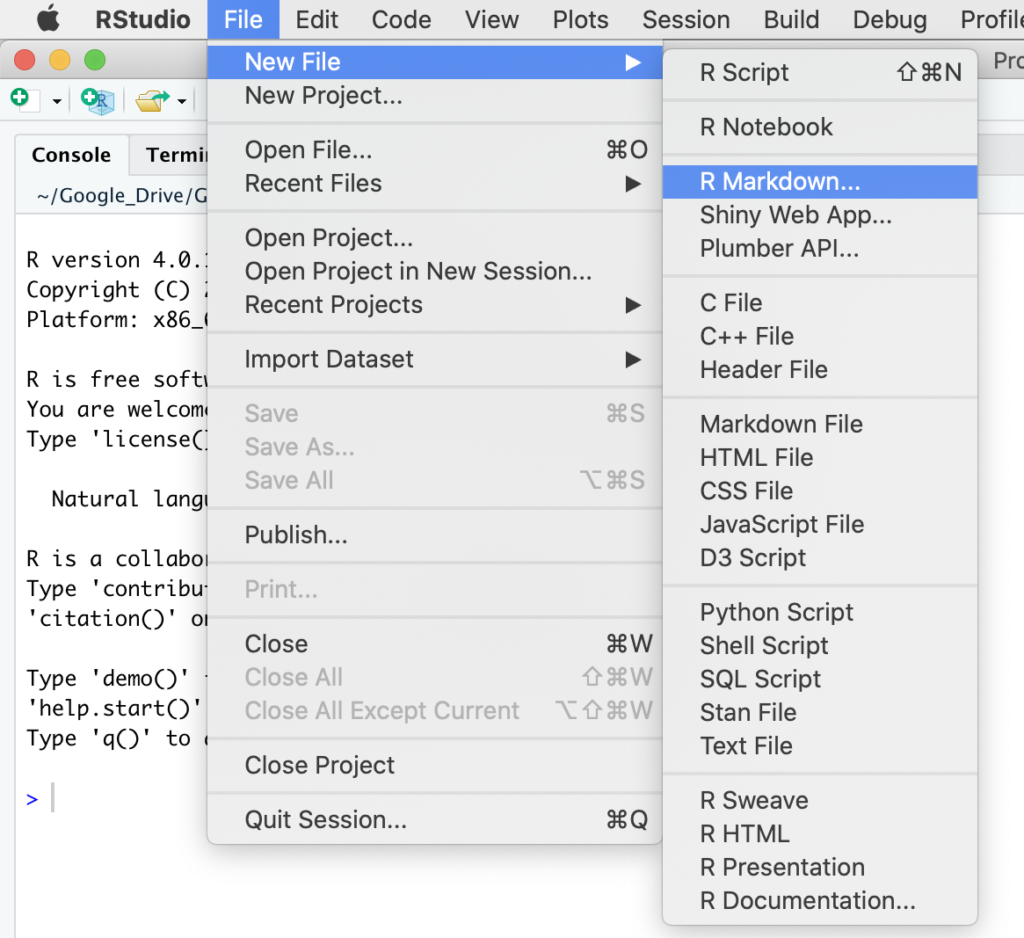This screenshot has width=1024, height=938.
Task: Create a new SQL Script
Action: click(x=820, y=679)
